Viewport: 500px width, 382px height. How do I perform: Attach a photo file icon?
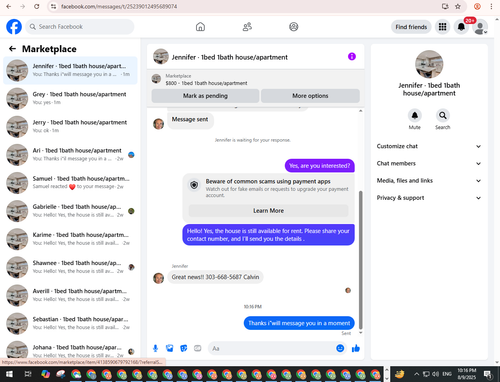(x=170, y=348)
